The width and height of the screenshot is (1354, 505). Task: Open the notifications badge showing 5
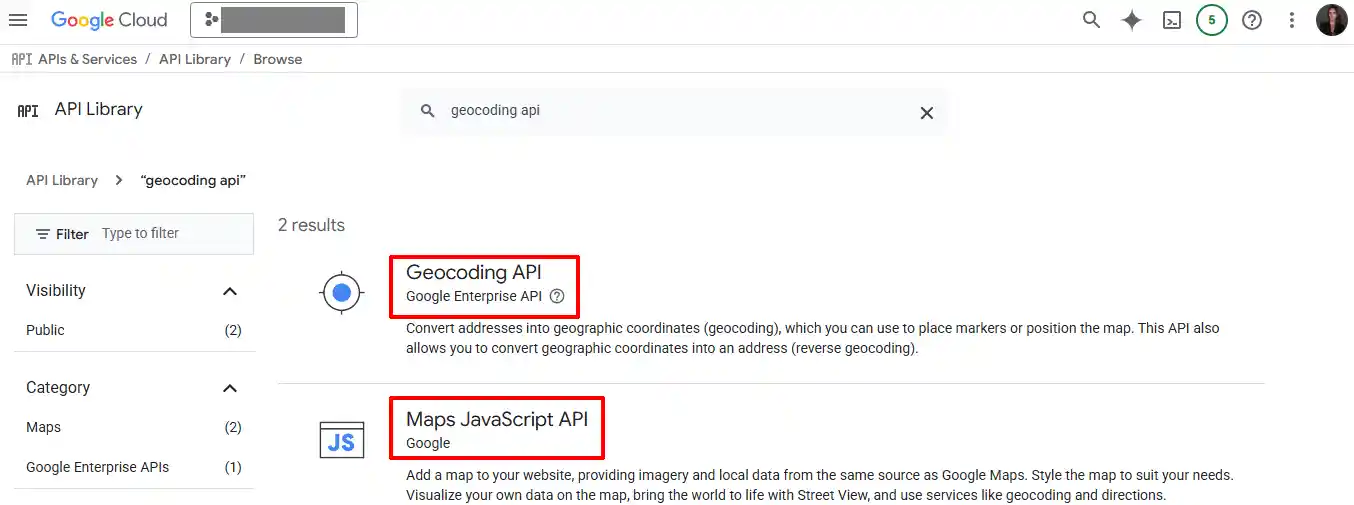1212,20
